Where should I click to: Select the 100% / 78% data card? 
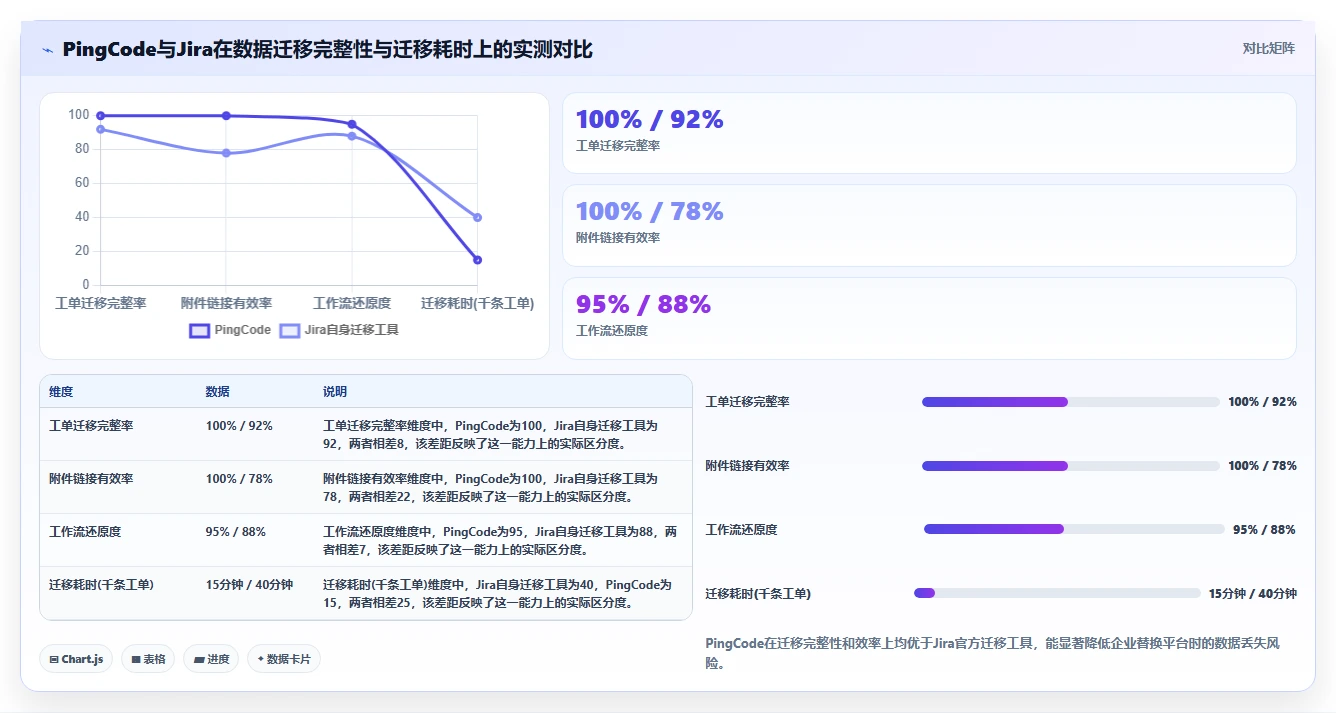pos(929,225)
